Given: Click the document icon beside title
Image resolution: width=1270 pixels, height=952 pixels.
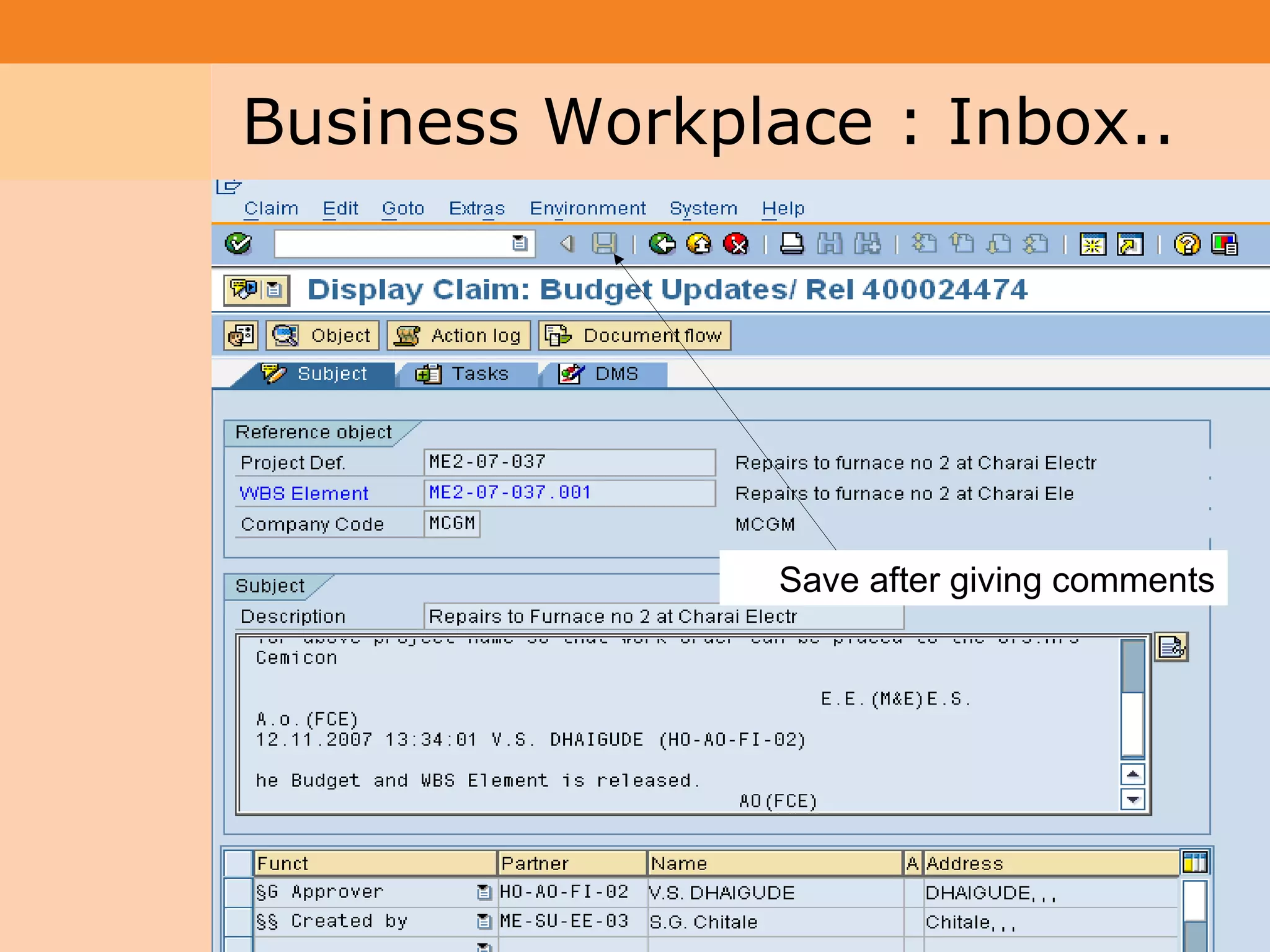Looking at the screenshot, I should coord(274,289).
